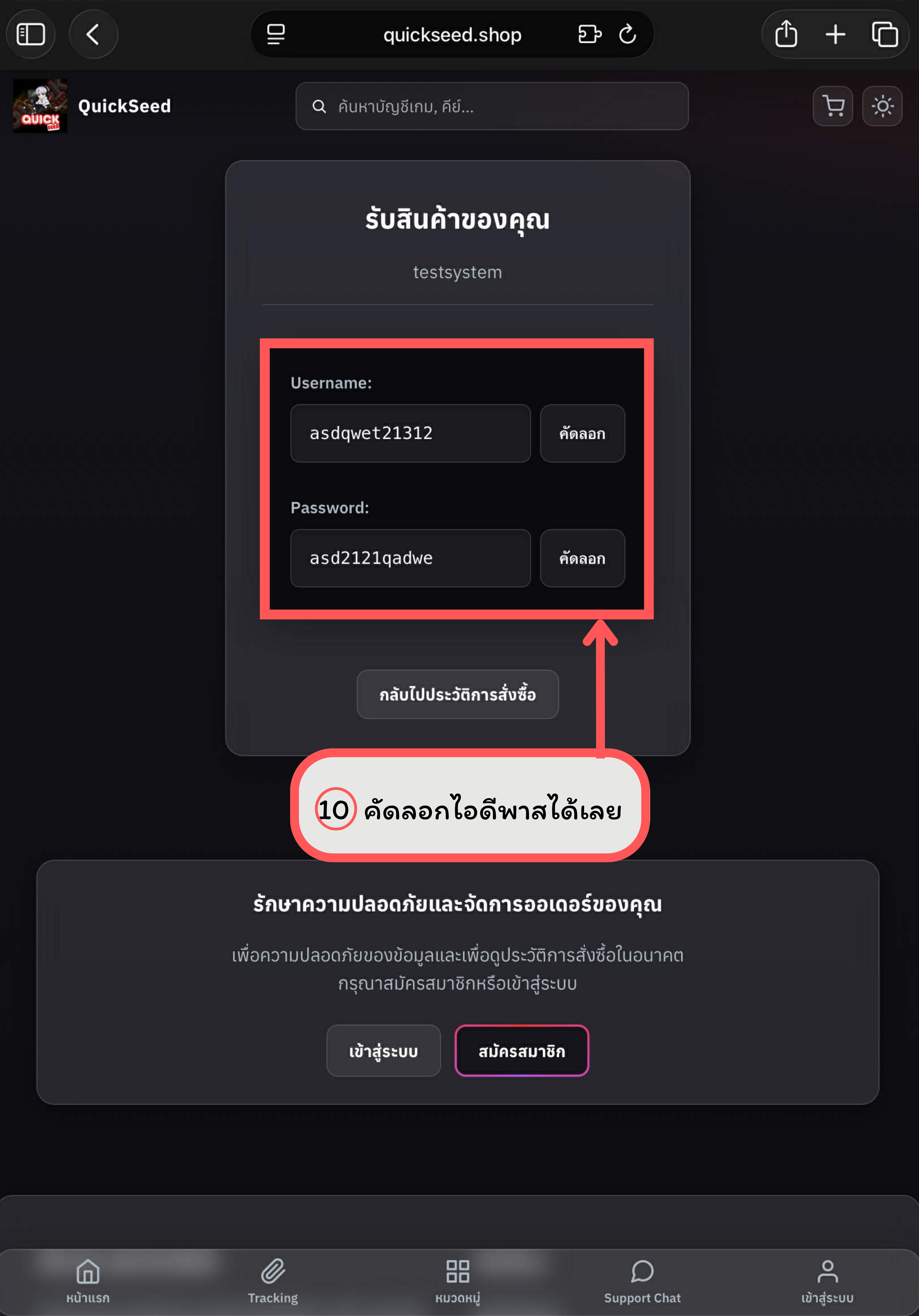Click the QuickSeed logo image
Viewport: 919px width, 1316px height.
click(x=40, y=106)
